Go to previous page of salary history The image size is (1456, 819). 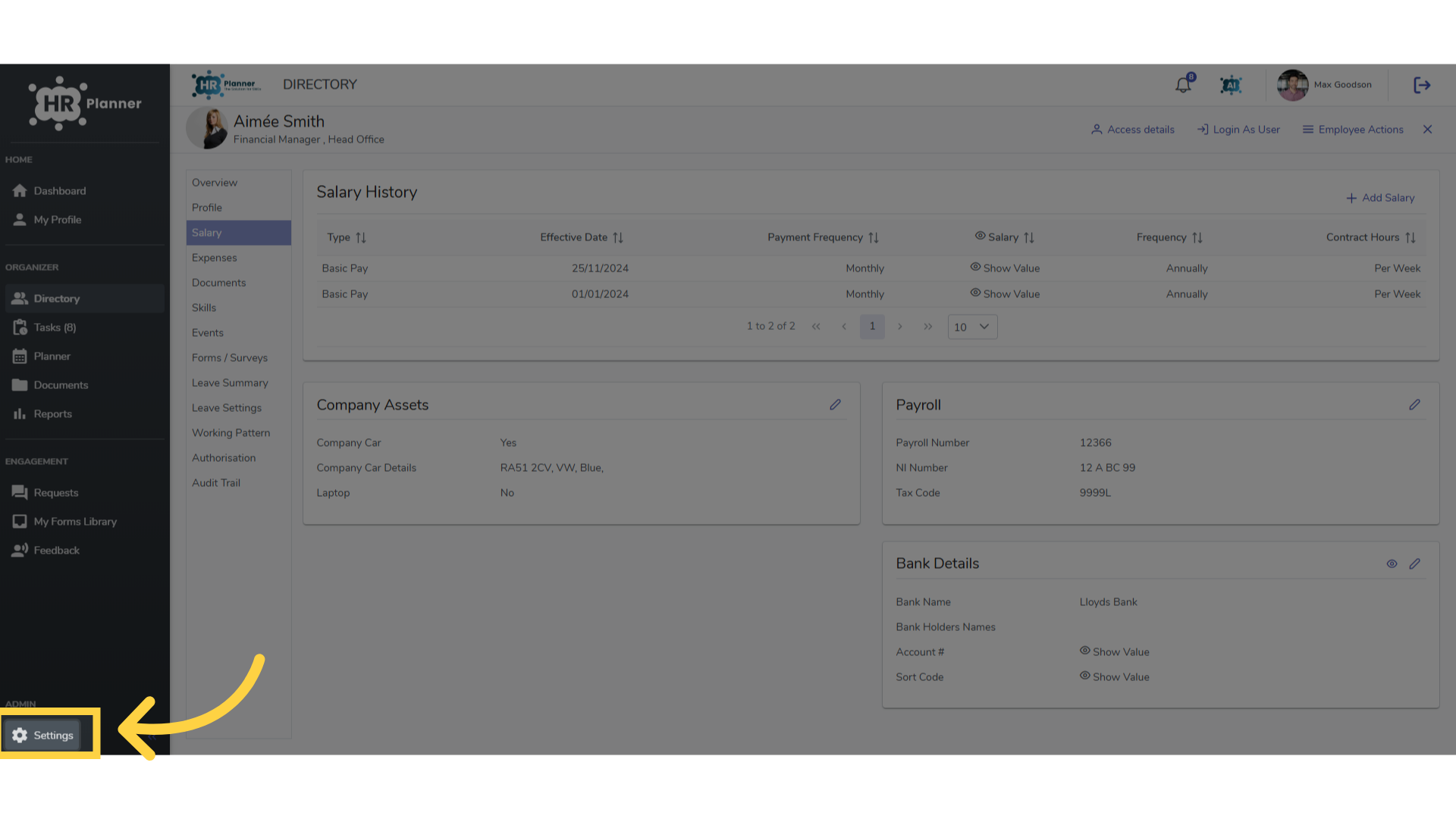[844, 326]
